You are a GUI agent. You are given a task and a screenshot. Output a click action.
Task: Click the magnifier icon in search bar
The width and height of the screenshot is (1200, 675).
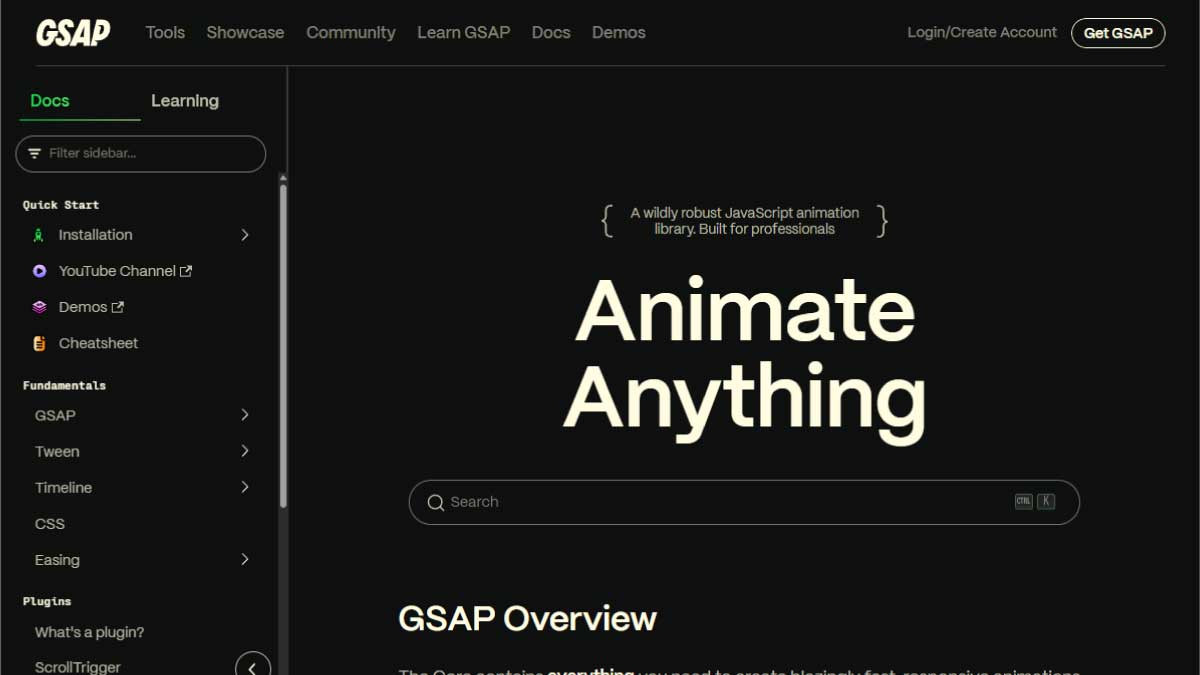point(435,503)
